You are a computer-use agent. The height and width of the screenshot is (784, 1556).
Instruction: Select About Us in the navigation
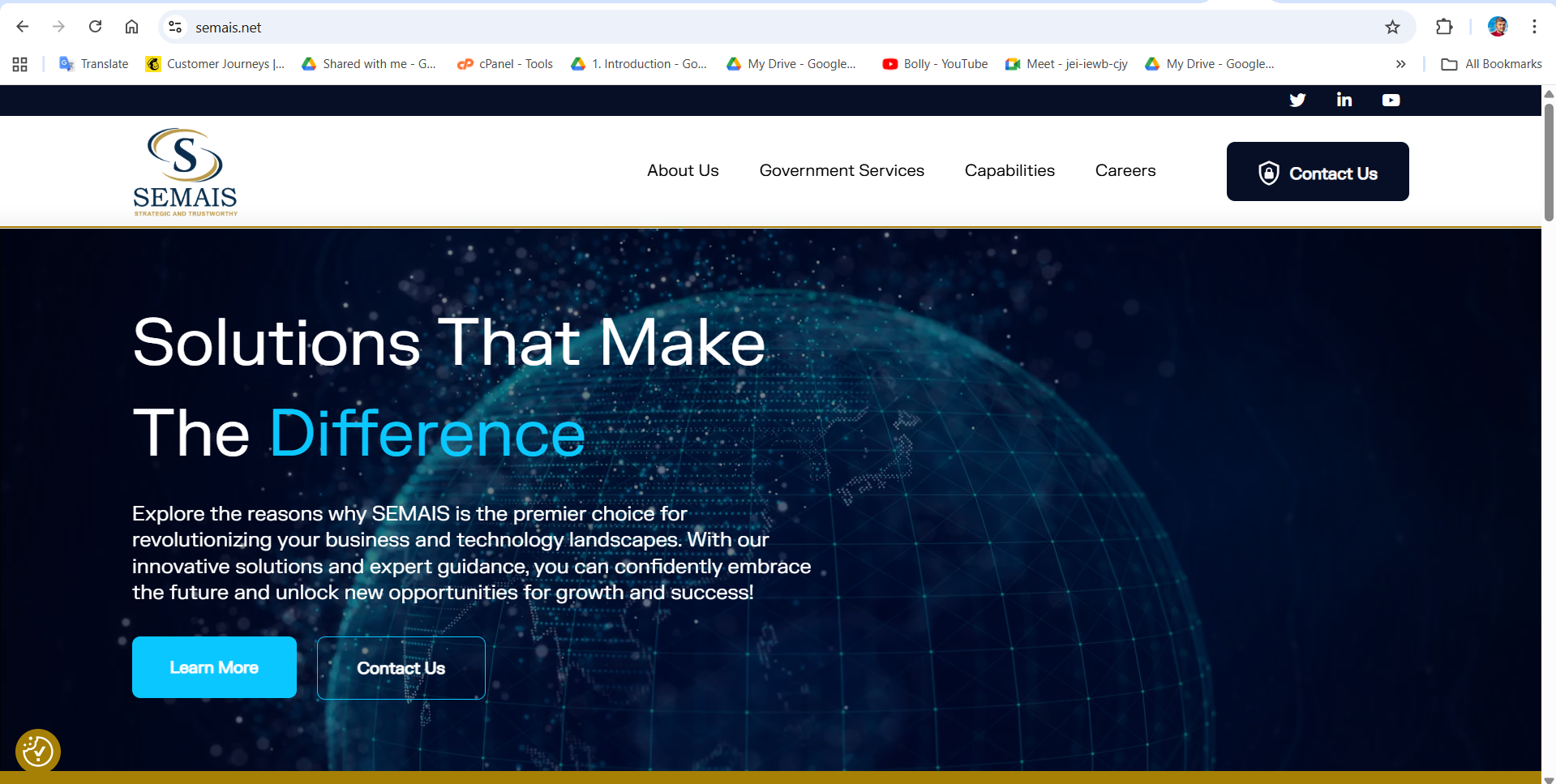click(682, 170)
